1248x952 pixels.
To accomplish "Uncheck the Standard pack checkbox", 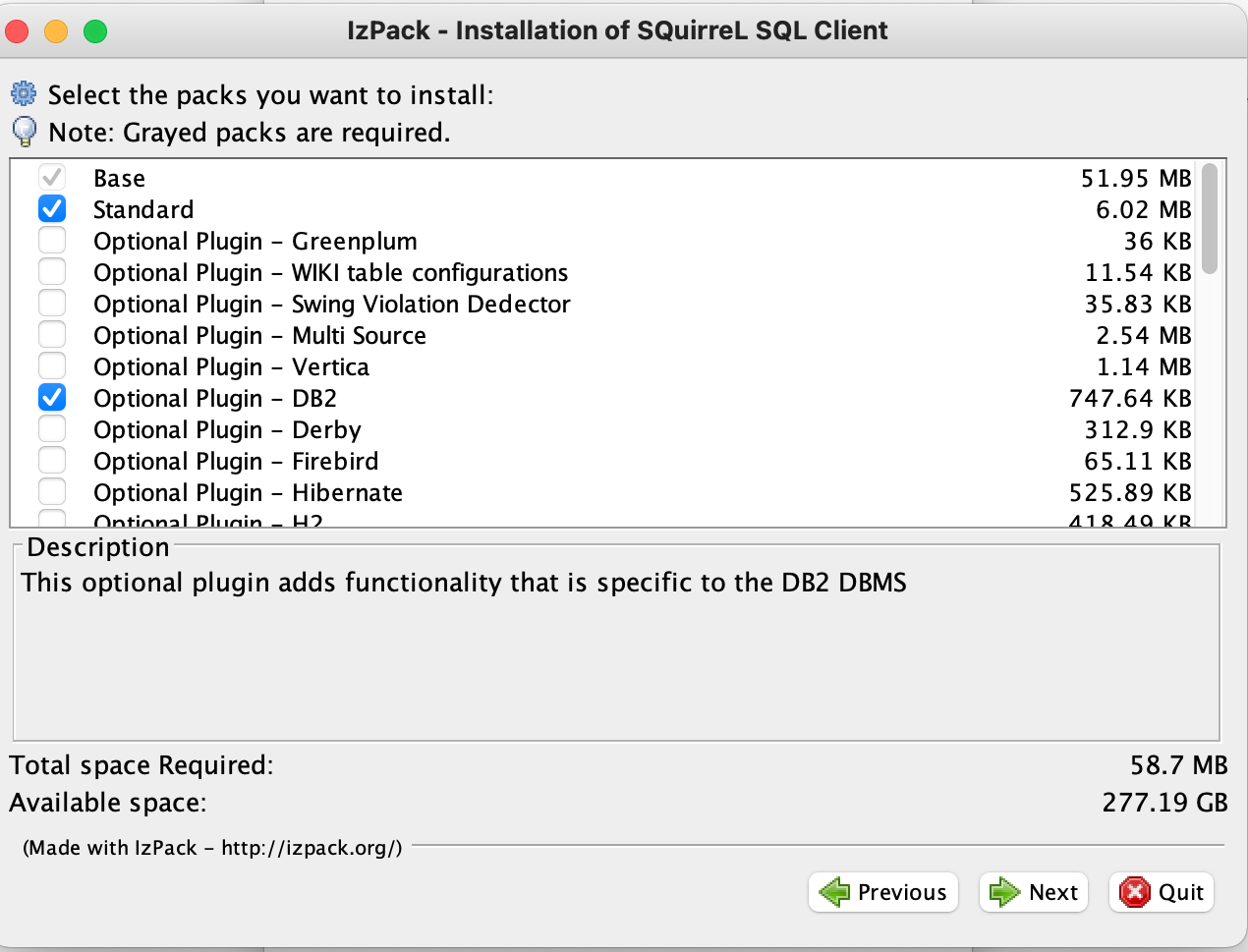I will pyautogui.click(x=52, y=208).
